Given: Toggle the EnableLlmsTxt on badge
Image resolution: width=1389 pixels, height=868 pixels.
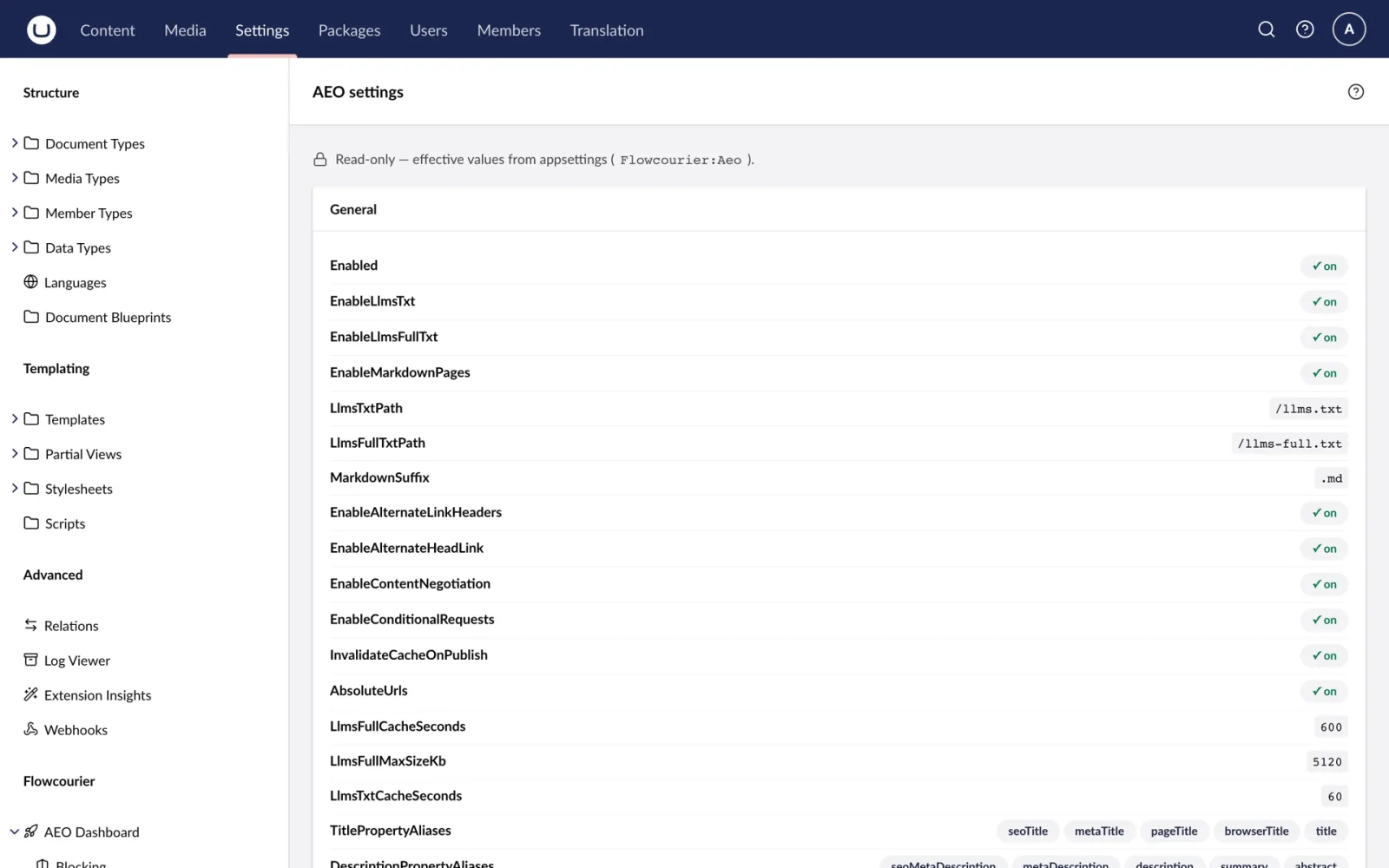Looking at the screenshot, I should pos(1324,302).
